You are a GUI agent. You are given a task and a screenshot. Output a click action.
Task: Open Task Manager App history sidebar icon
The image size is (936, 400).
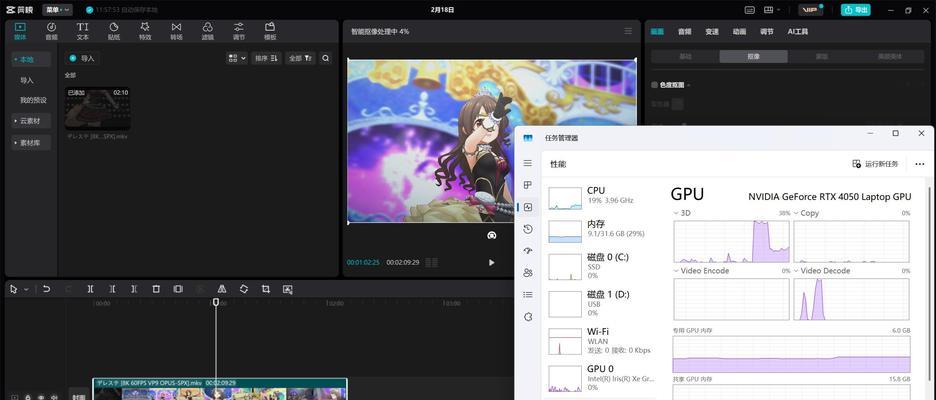click(x=528, y=229)
